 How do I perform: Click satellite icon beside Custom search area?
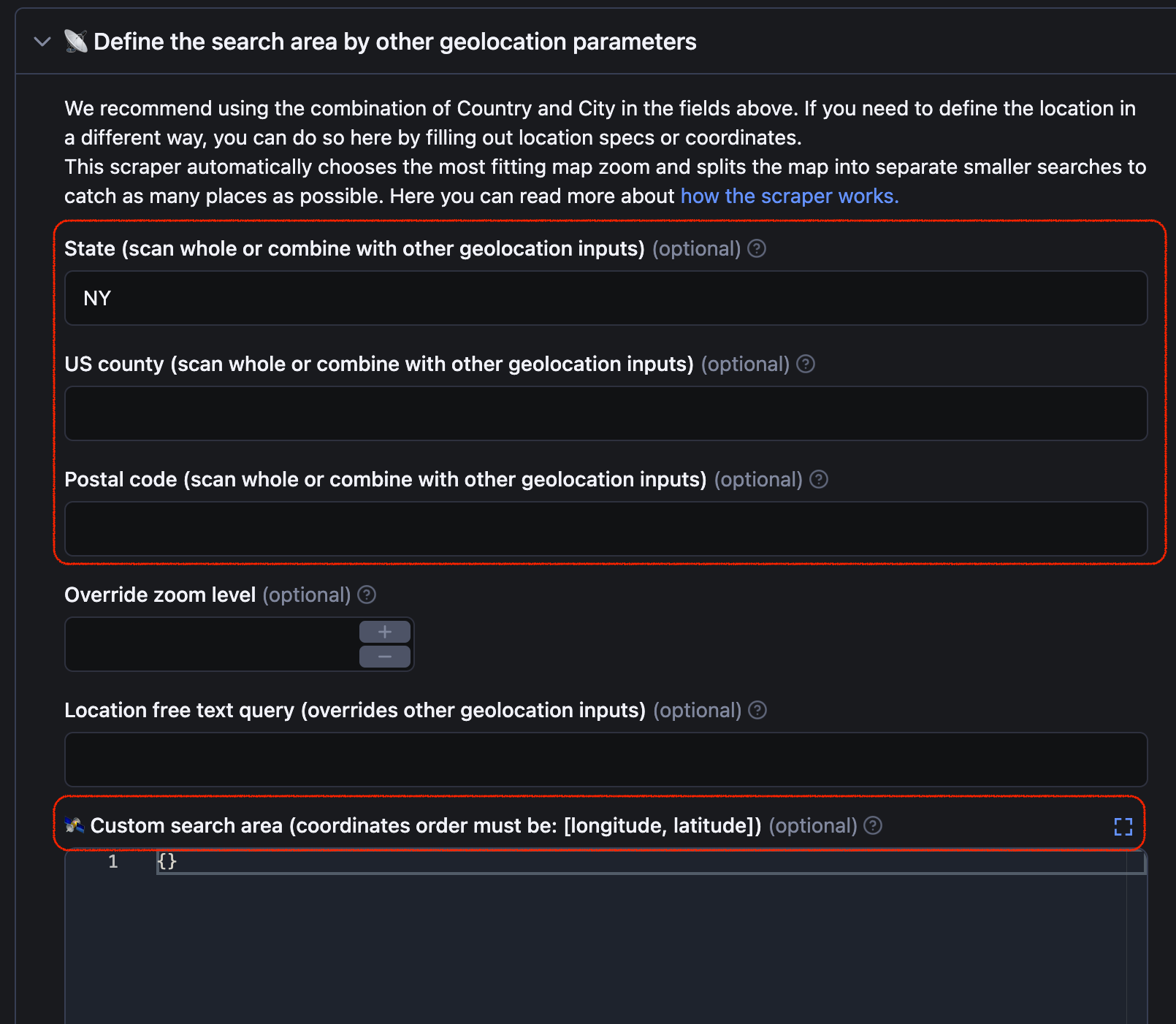coord(75,825)
